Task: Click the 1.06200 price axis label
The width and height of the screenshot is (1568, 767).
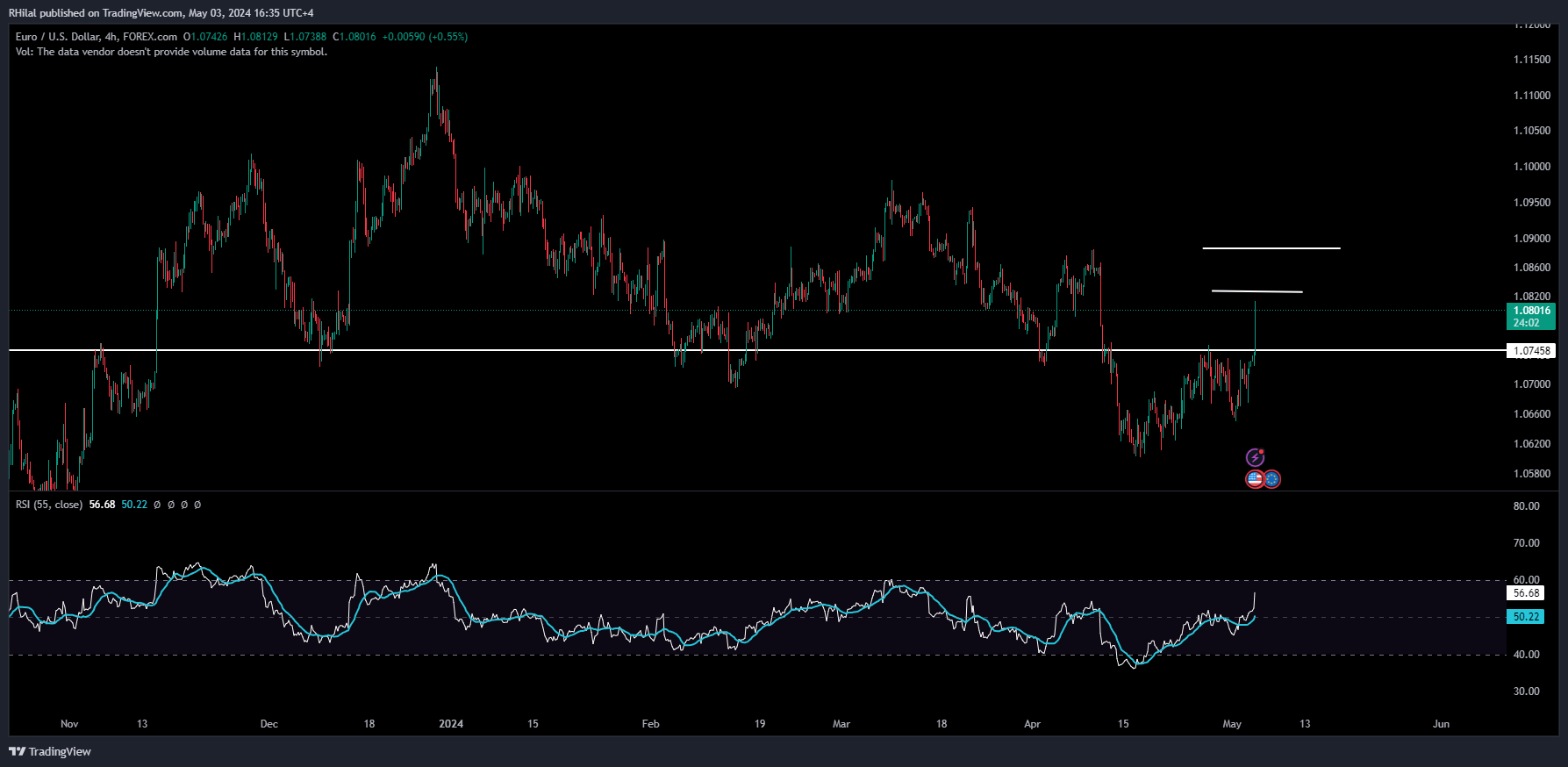Action: point(1532,444)
